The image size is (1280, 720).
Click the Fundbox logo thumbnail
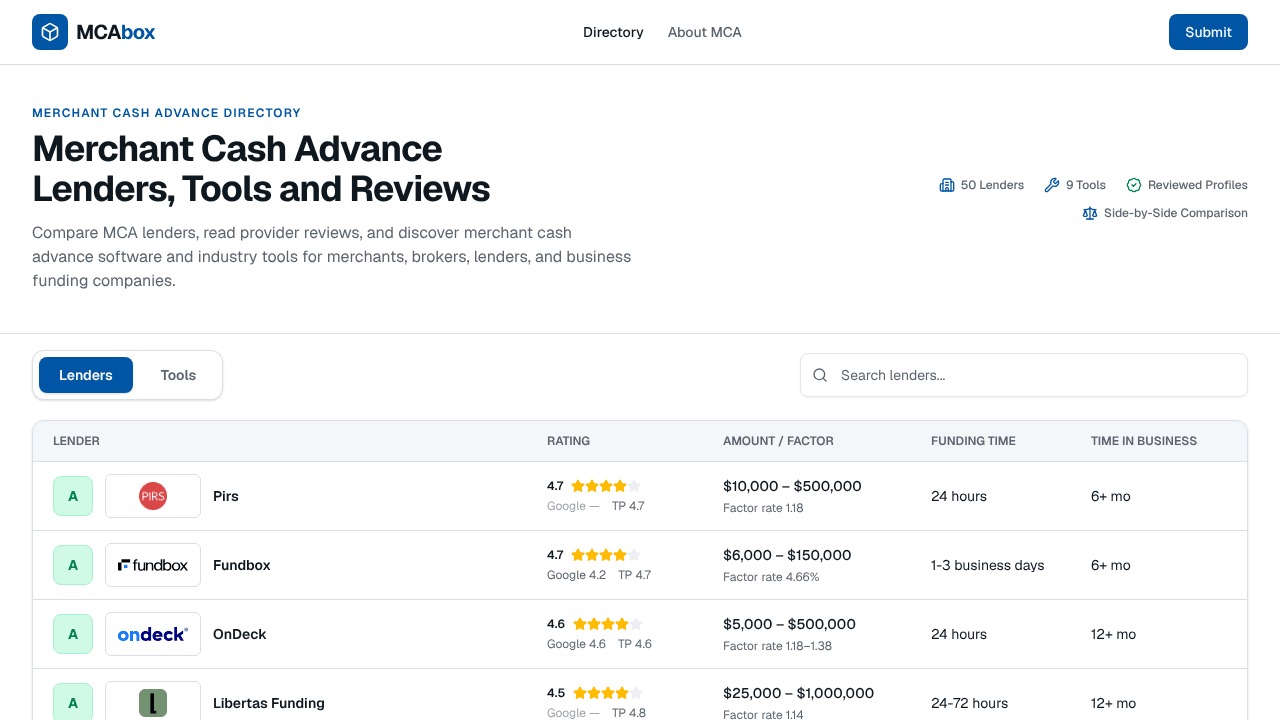pyautogui.click(x=153, y=565)
